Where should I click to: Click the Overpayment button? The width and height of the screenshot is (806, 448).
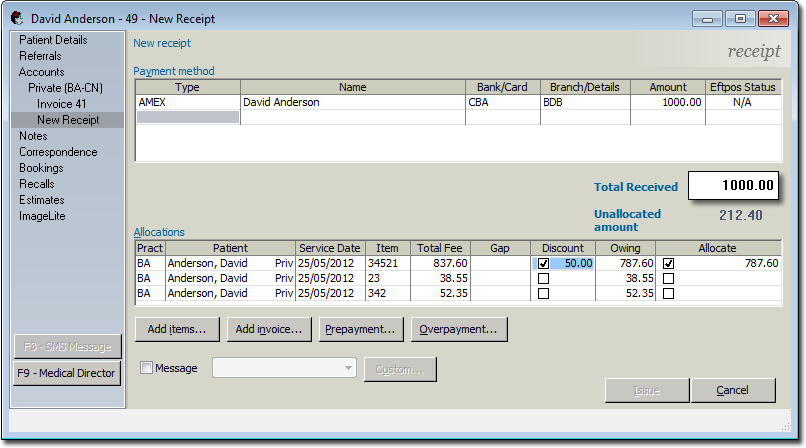point(455,329)
